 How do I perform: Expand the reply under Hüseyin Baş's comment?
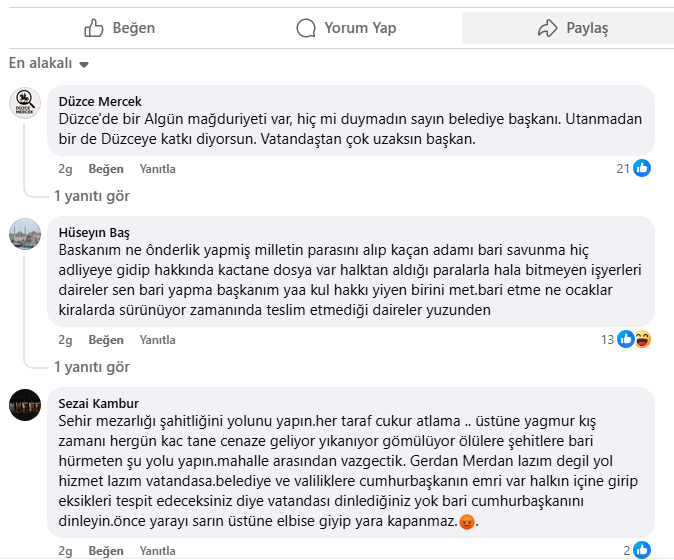point(91,367)
